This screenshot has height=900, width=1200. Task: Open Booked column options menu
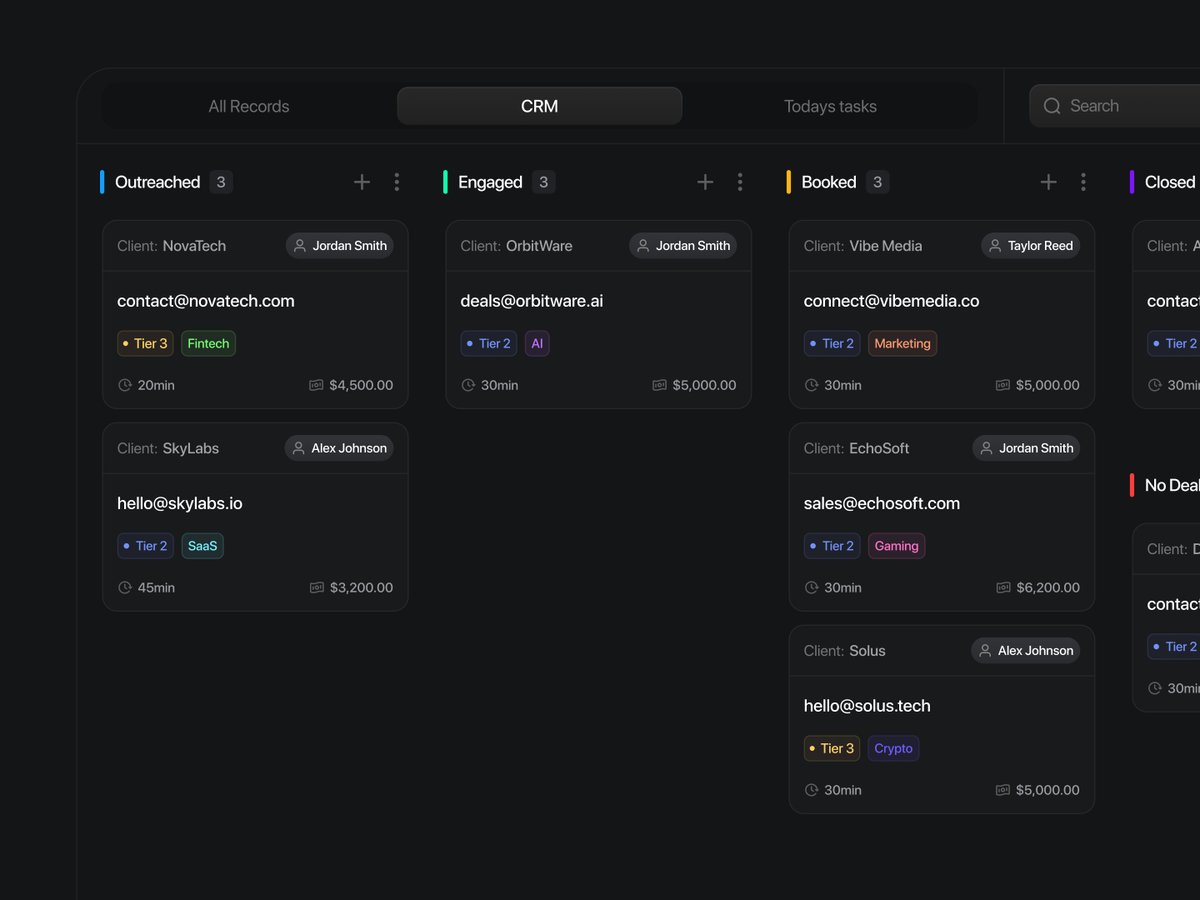[1083, 182]
